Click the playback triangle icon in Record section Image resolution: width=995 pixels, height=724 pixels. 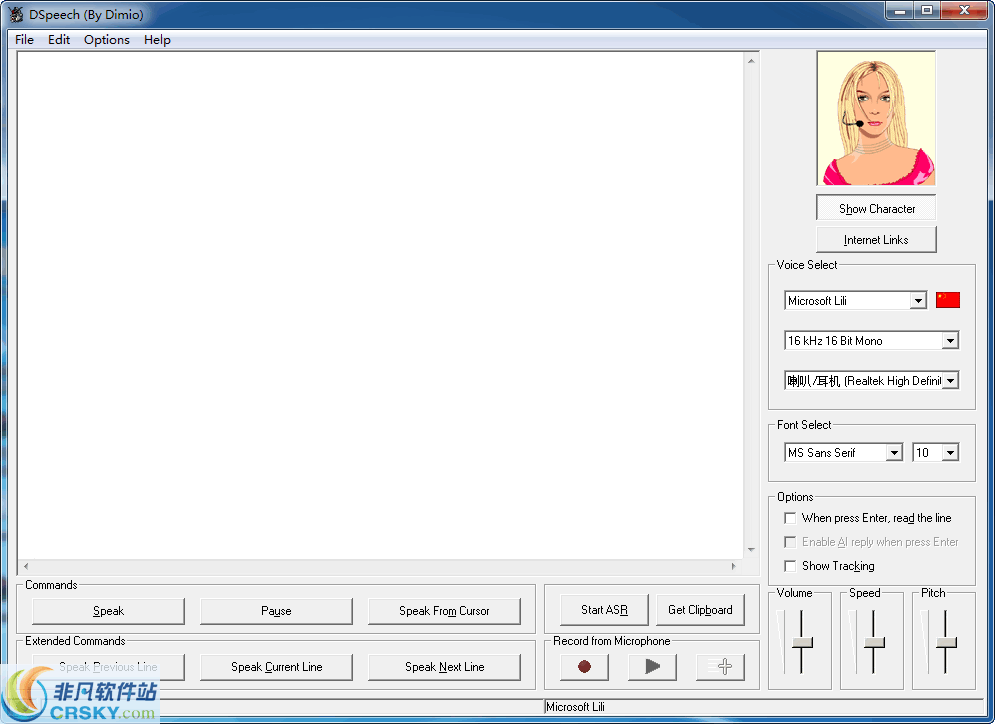click(652, 666)
